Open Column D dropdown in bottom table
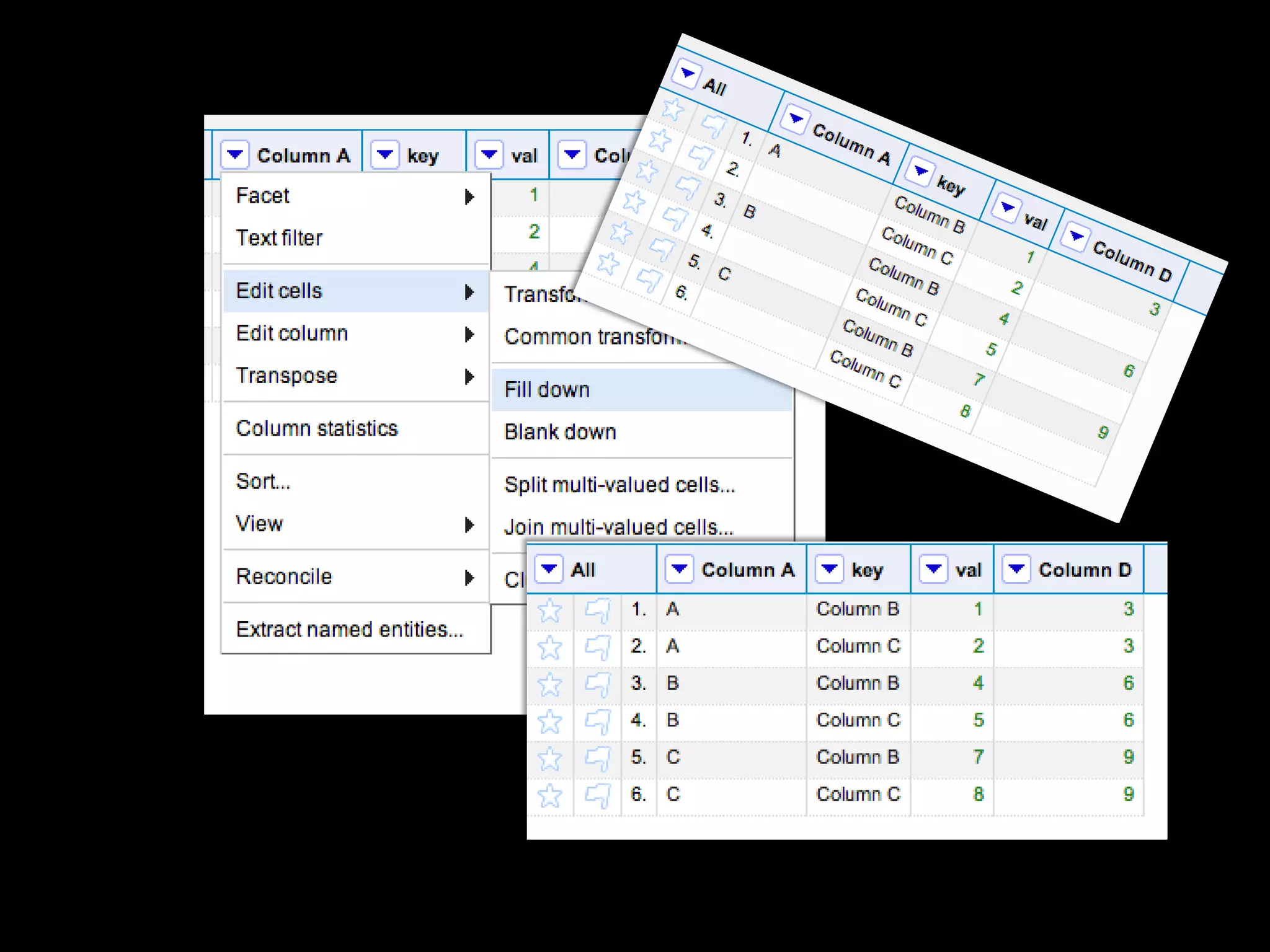Viewport: 1270px width, 952px height. coord(1016,568)
